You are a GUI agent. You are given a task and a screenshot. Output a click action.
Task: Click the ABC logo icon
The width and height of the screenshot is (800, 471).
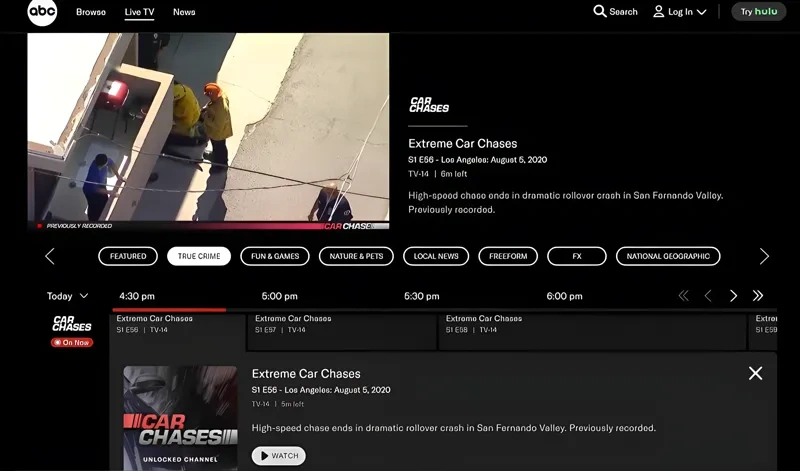coord(42,12)
